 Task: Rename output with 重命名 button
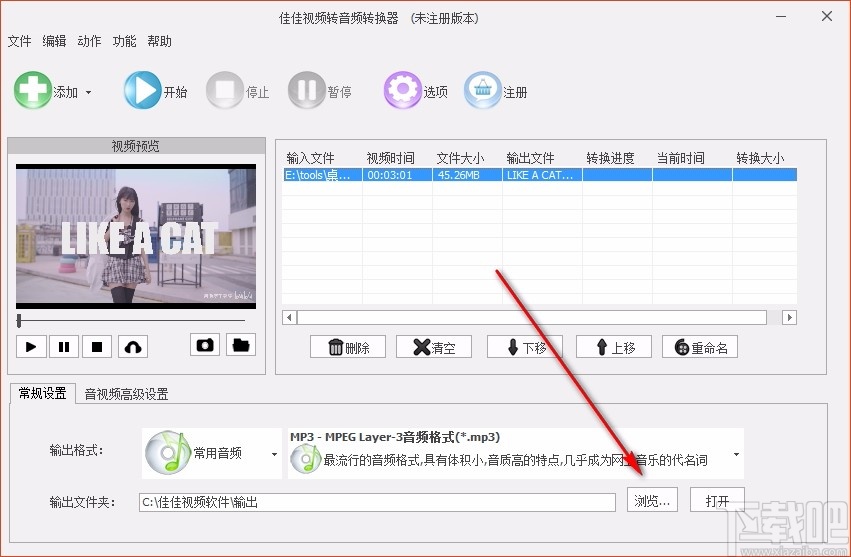pos(700,347)
